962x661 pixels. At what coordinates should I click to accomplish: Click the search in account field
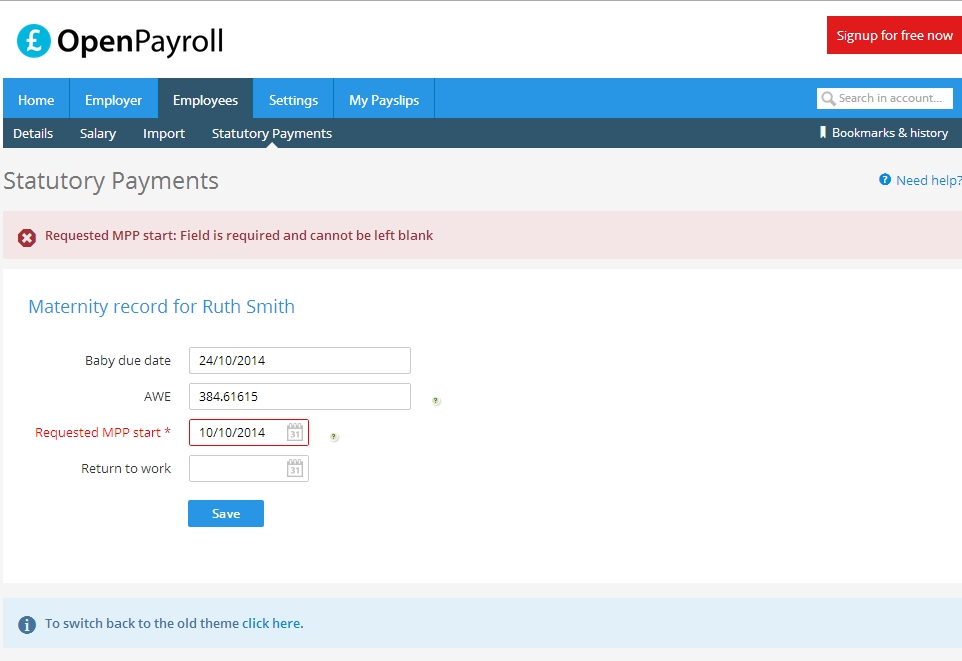point(890,98)
